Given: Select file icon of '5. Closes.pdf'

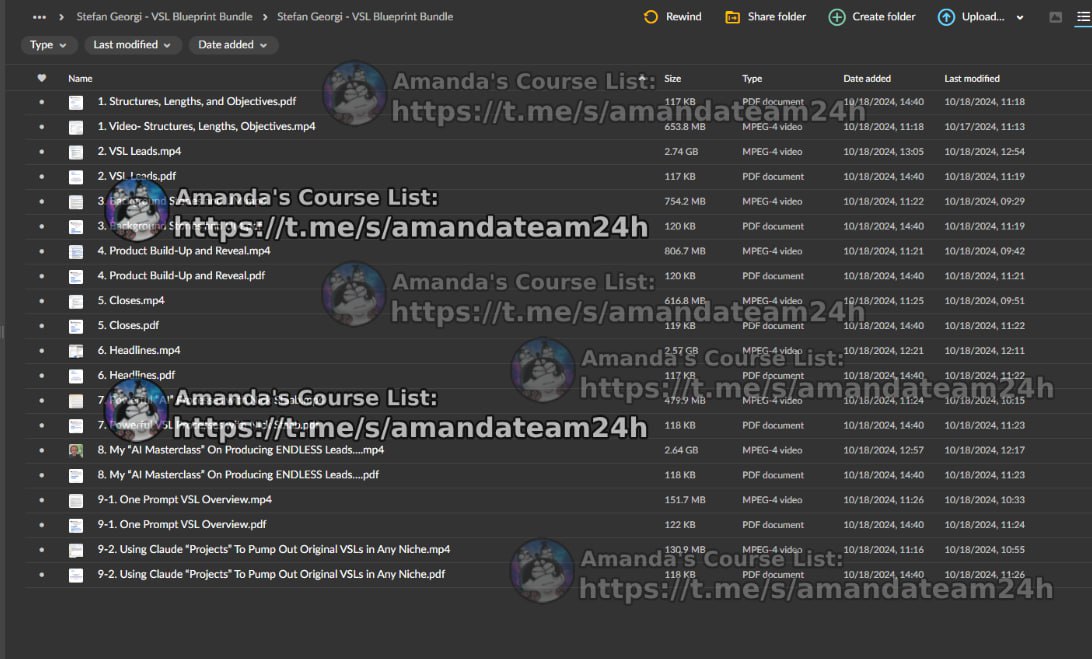Looking at the screenshot, I should point(76,326).
